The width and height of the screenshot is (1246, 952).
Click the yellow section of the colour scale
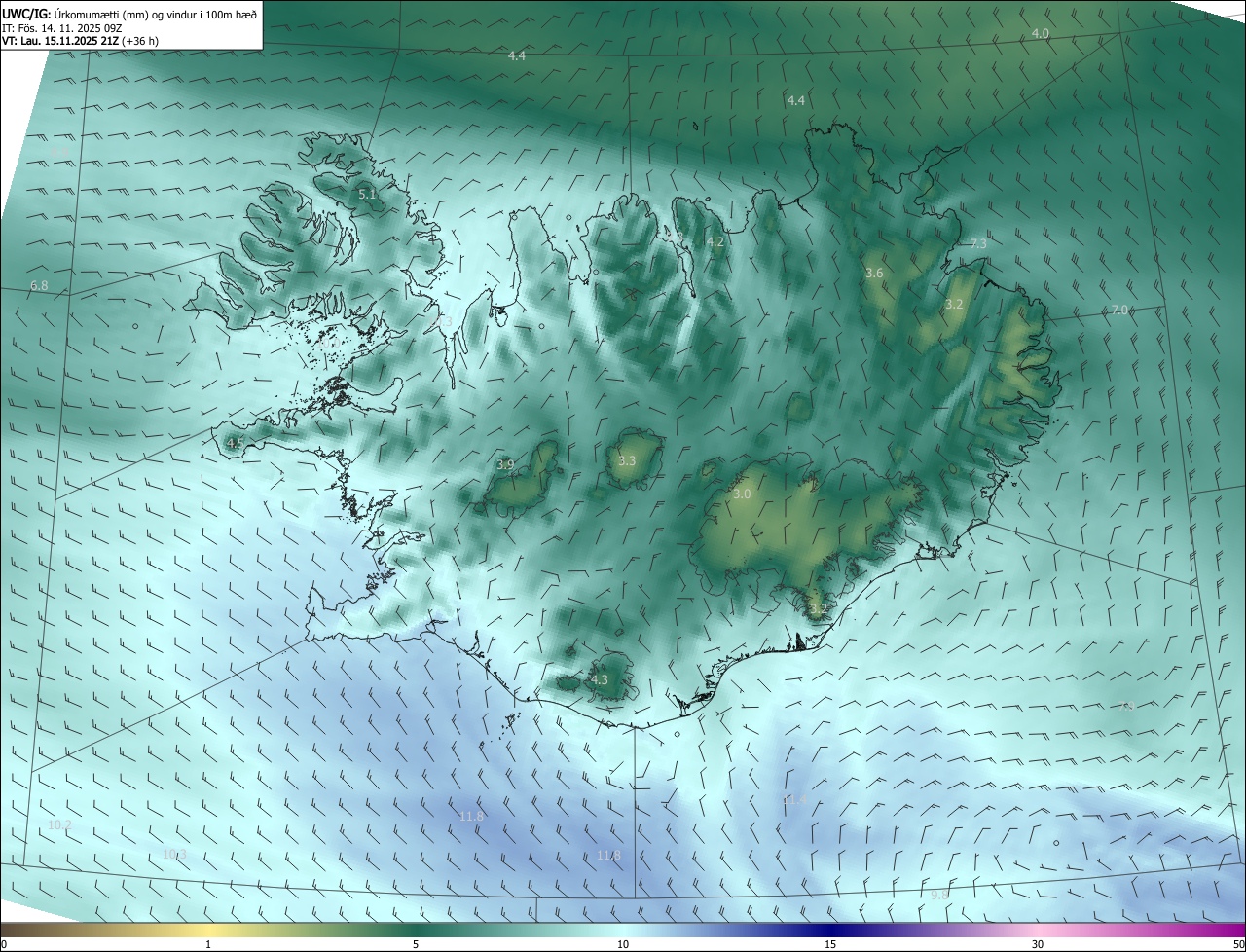(x=208, y=930)
